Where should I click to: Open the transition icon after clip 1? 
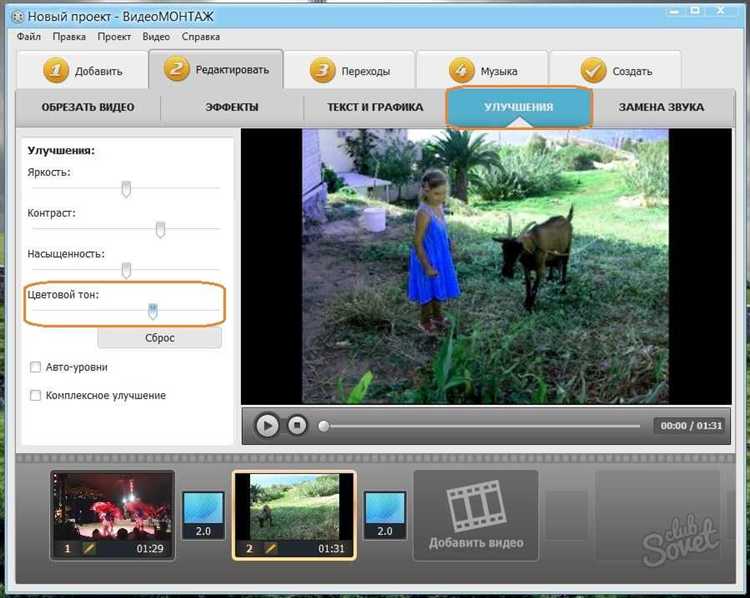203,516
